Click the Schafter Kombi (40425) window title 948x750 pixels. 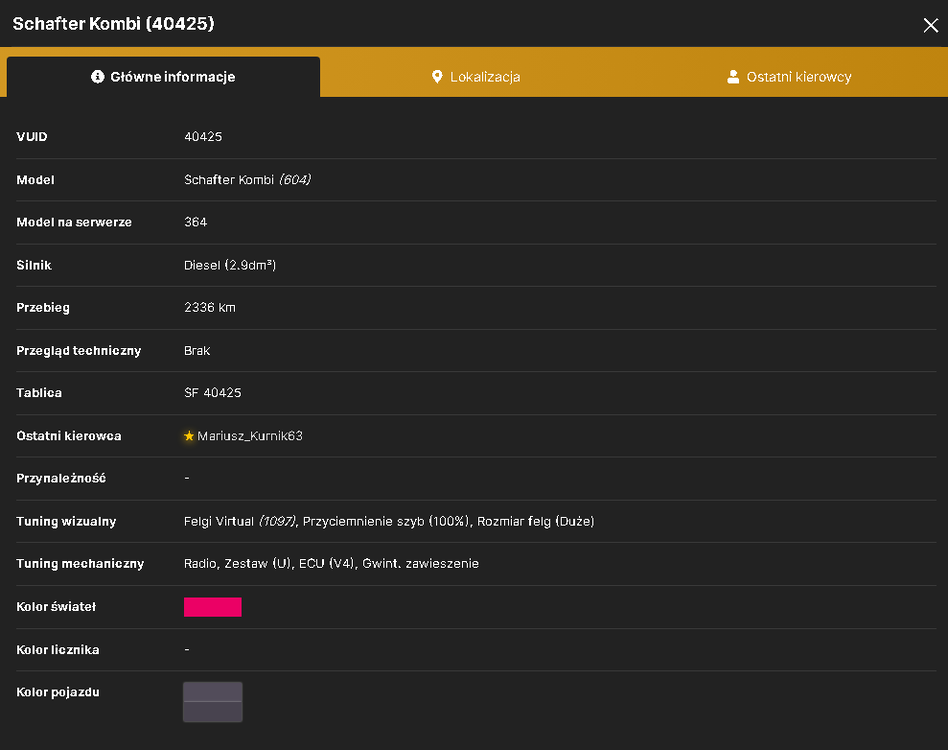114,24
